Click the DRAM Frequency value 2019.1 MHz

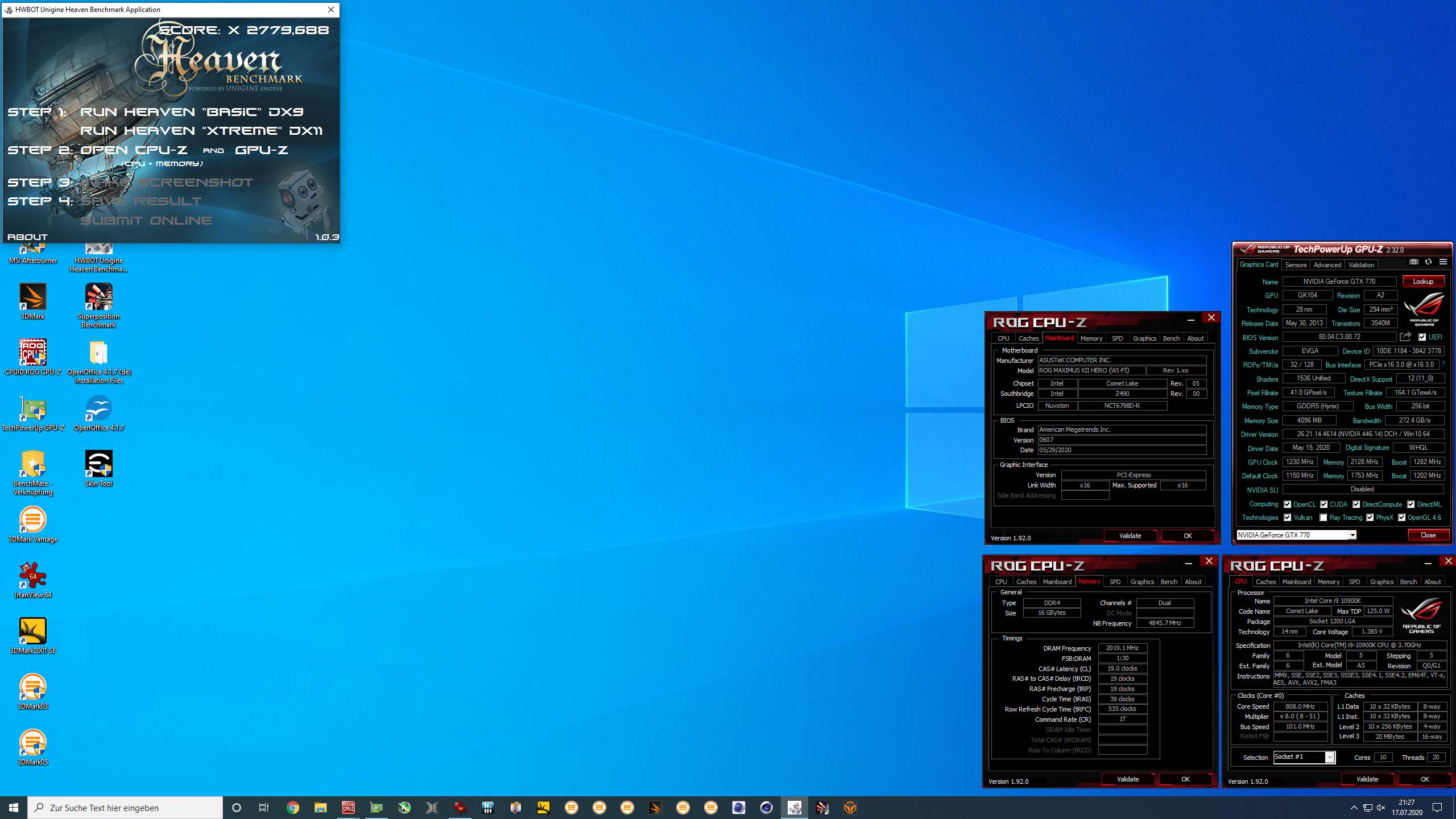(1122, 648)
